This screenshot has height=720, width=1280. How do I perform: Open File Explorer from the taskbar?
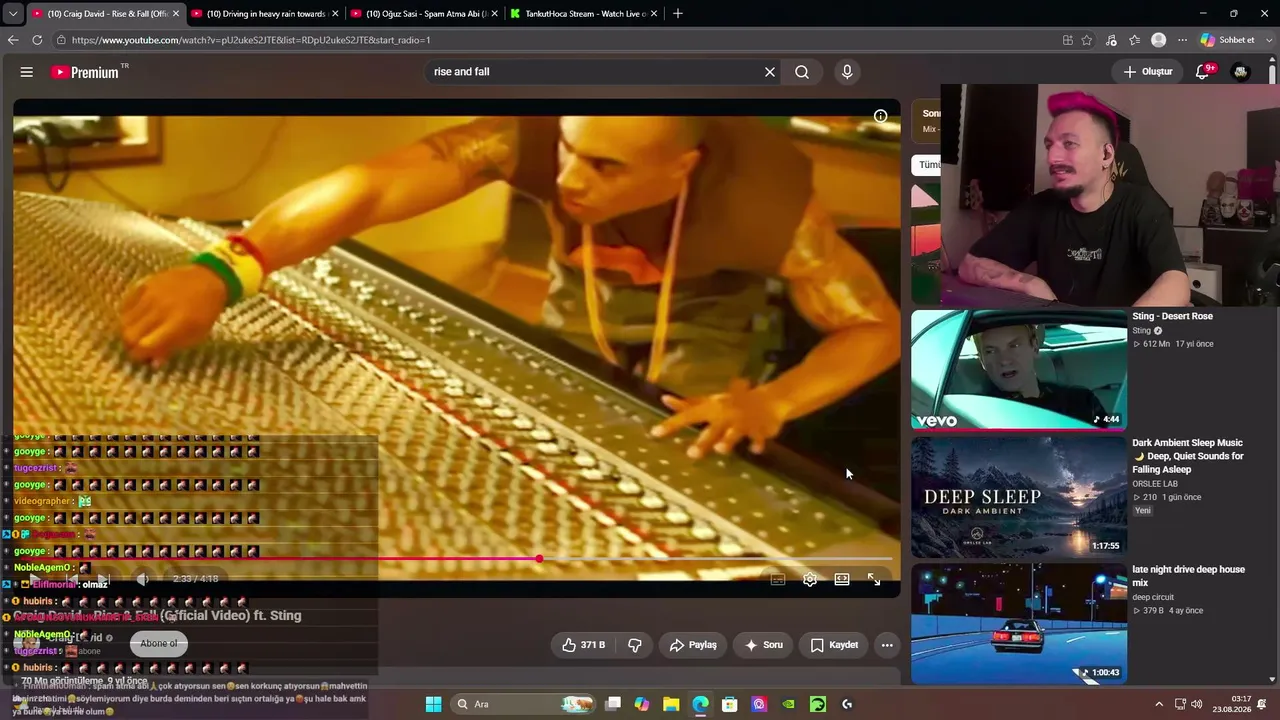pyautogui.click(x=671, y=704)
